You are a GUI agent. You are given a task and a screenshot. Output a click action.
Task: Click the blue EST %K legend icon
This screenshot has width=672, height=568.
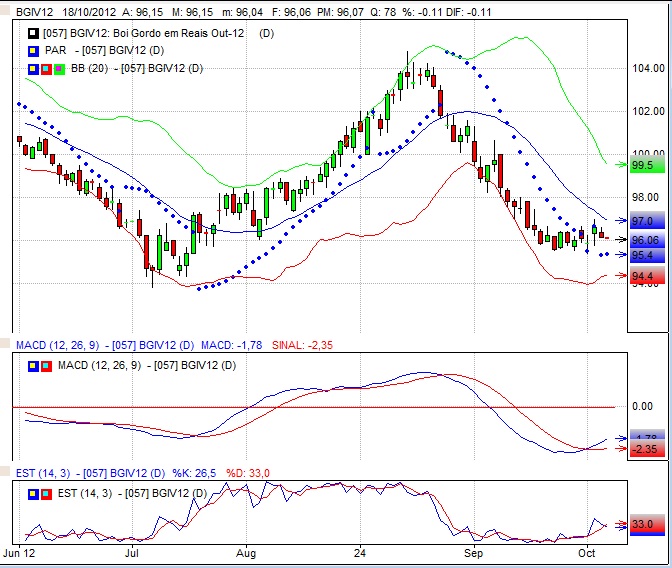[x=33, y=491]
